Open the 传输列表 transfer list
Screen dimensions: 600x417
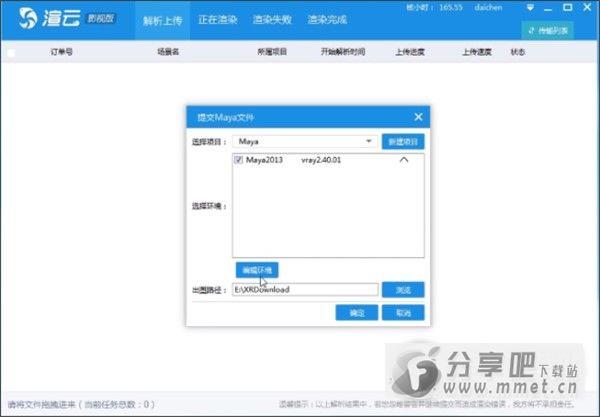547,31
